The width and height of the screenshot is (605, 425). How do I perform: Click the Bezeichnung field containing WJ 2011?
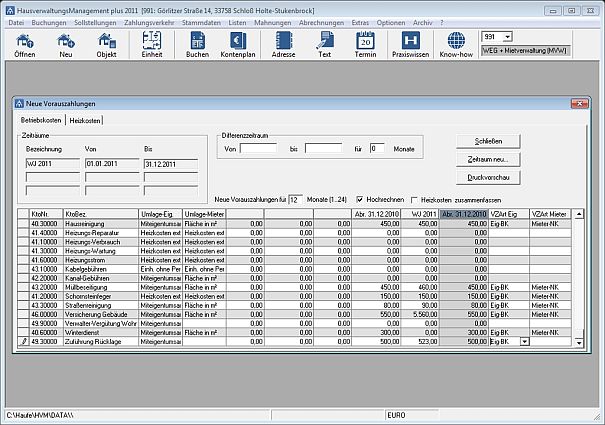click(52, 164)
